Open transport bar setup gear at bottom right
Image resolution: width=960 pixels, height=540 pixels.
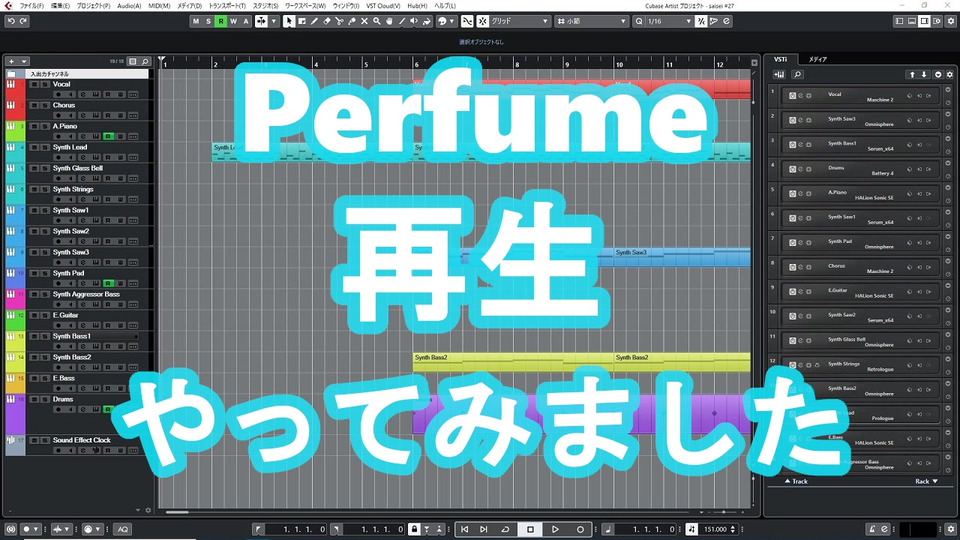point(951,529)
